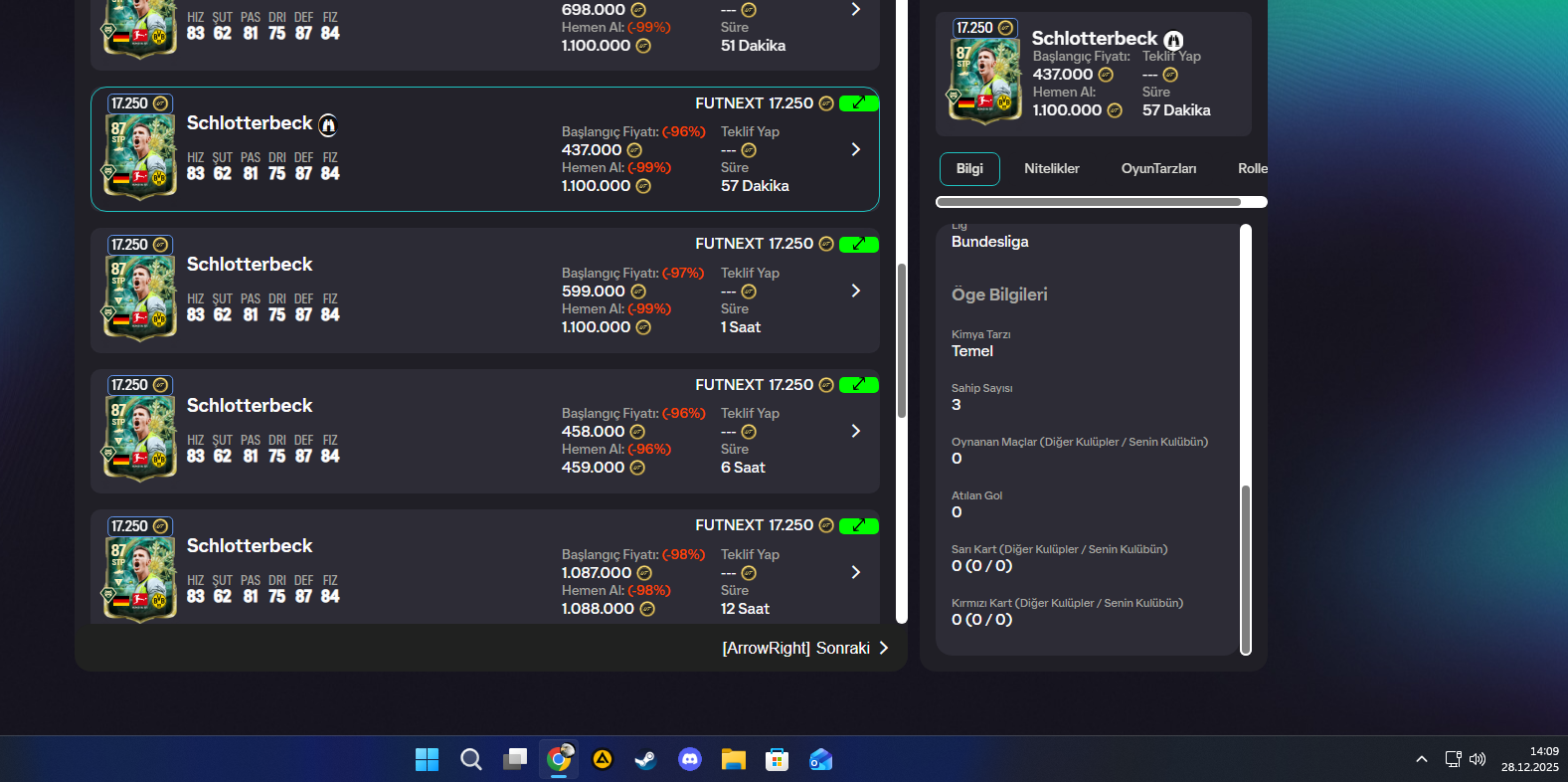The image size is (1568, 782).
Task: Click the 459.000 buy-now price
Action: tap(594, 468)
